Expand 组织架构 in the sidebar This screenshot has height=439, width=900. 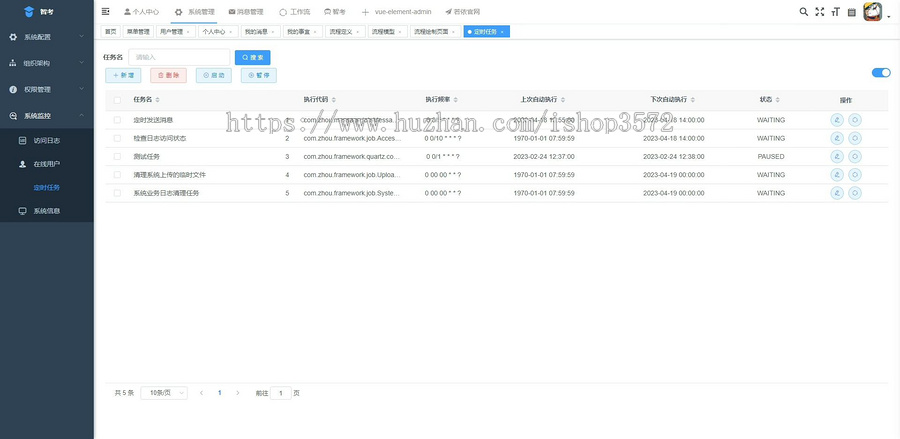(46, 63)
